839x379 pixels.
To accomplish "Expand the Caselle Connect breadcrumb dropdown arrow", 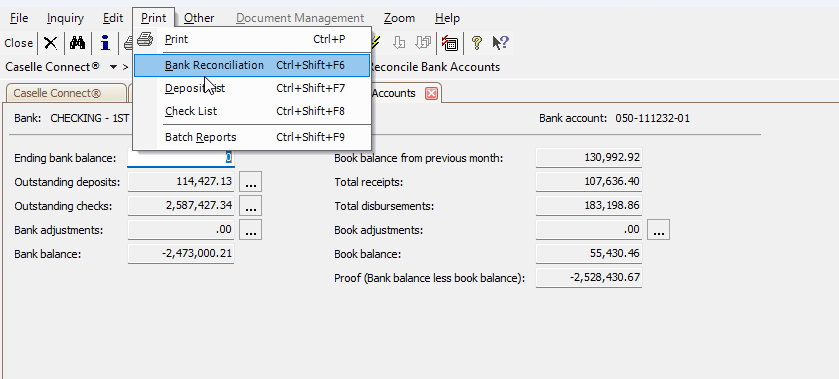I will coord(113,67).
